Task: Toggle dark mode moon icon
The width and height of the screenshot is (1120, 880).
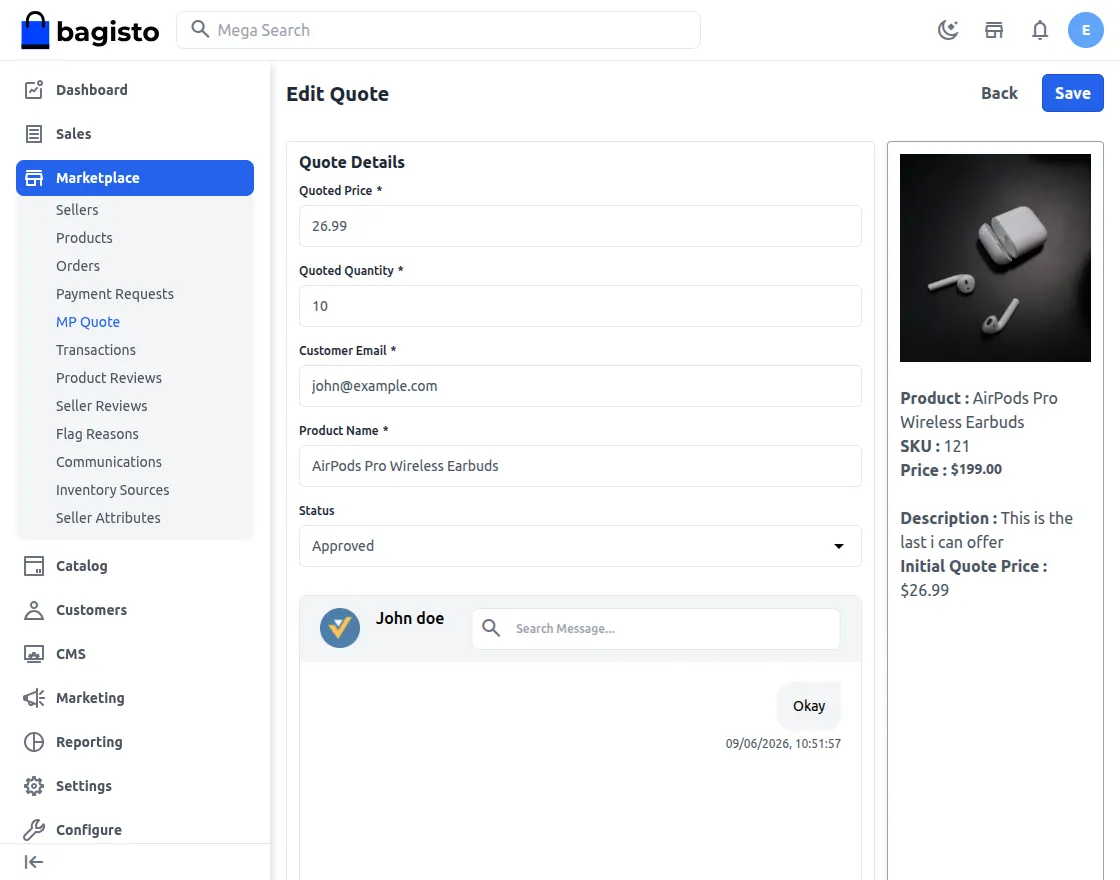Action: (948, 30)
